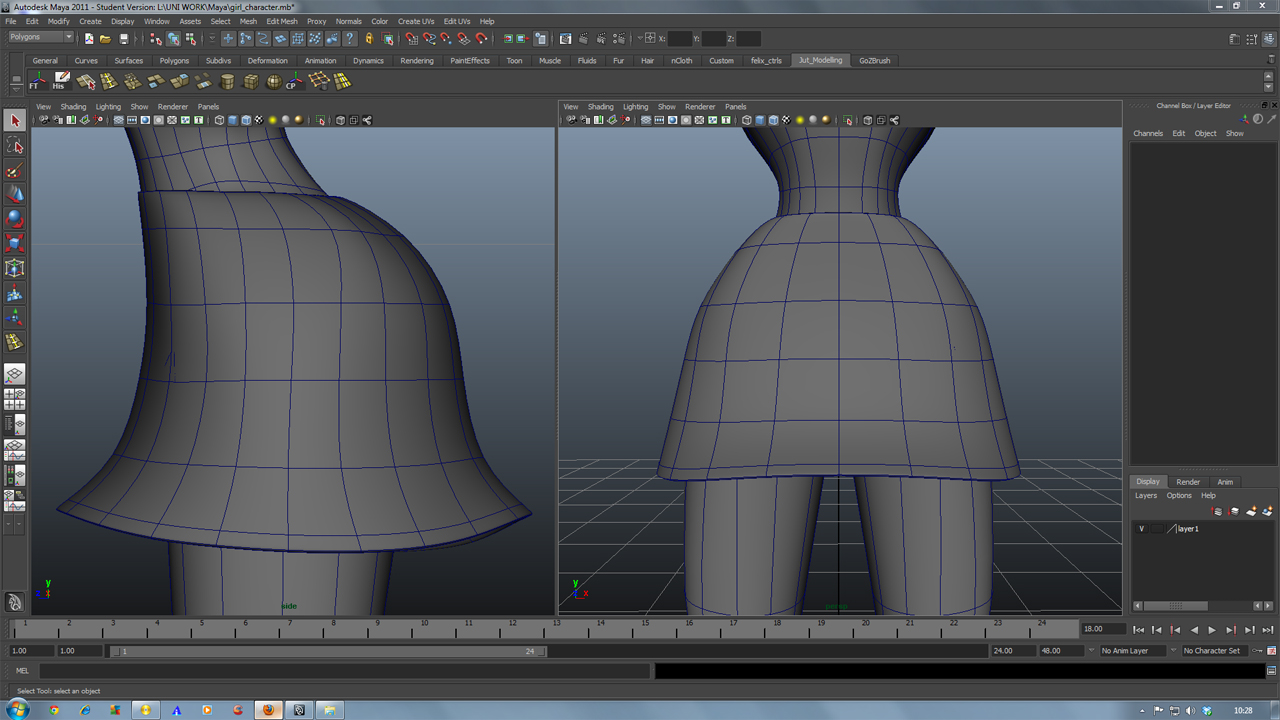
Task: Create a new empty layer in the Layer Editor
Action: tap(1251, 511)
